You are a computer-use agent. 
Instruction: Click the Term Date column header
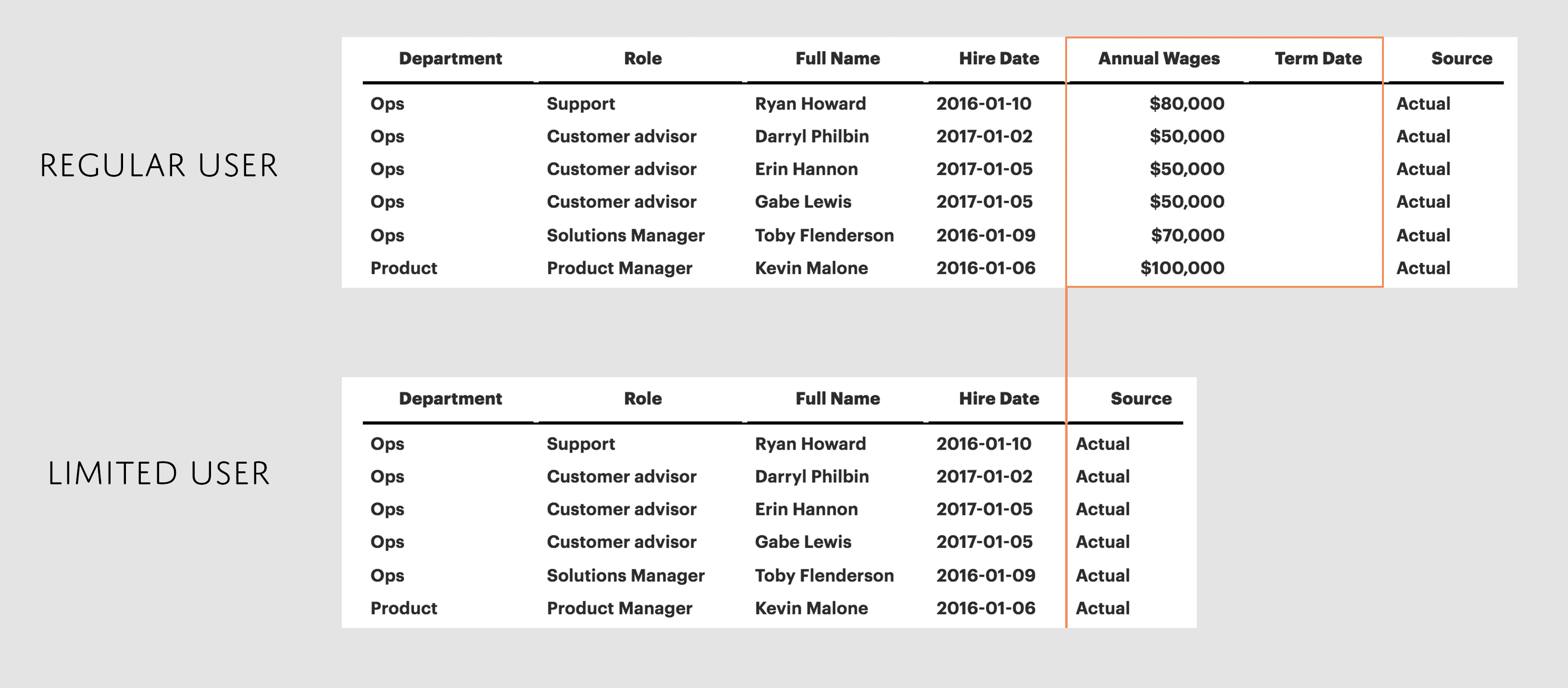[x=1318, y=59]
